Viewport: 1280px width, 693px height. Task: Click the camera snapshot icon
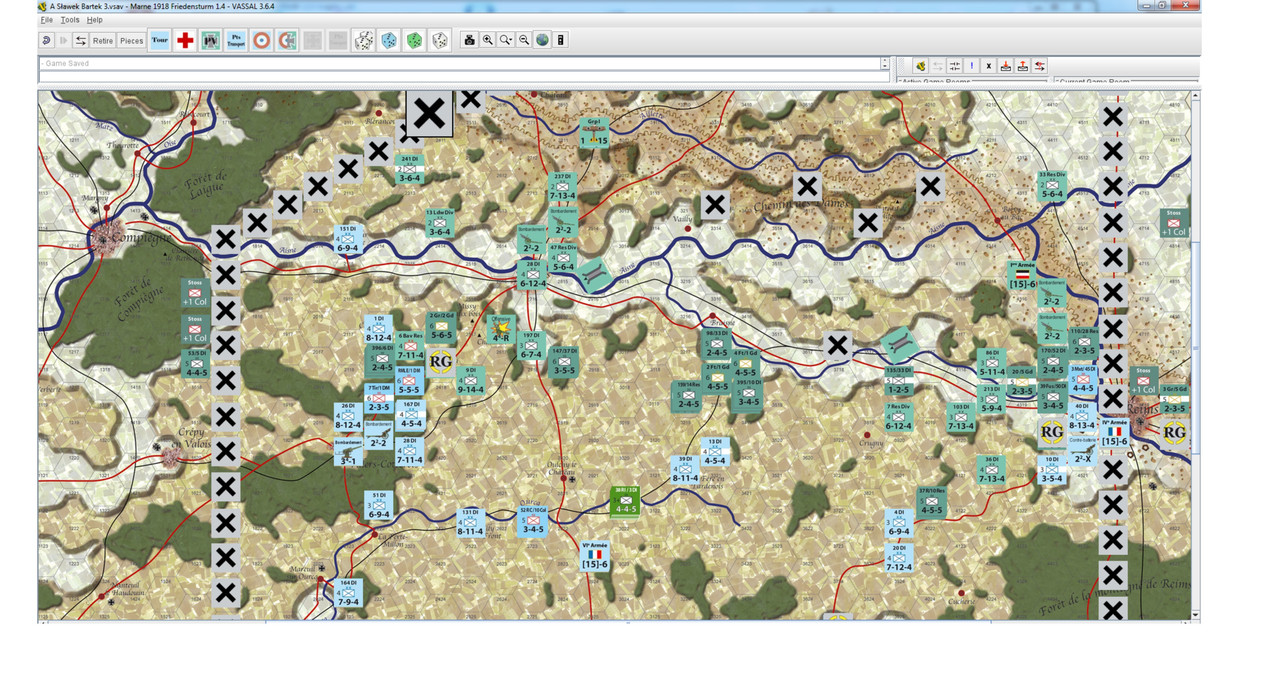tap(469, 40)
